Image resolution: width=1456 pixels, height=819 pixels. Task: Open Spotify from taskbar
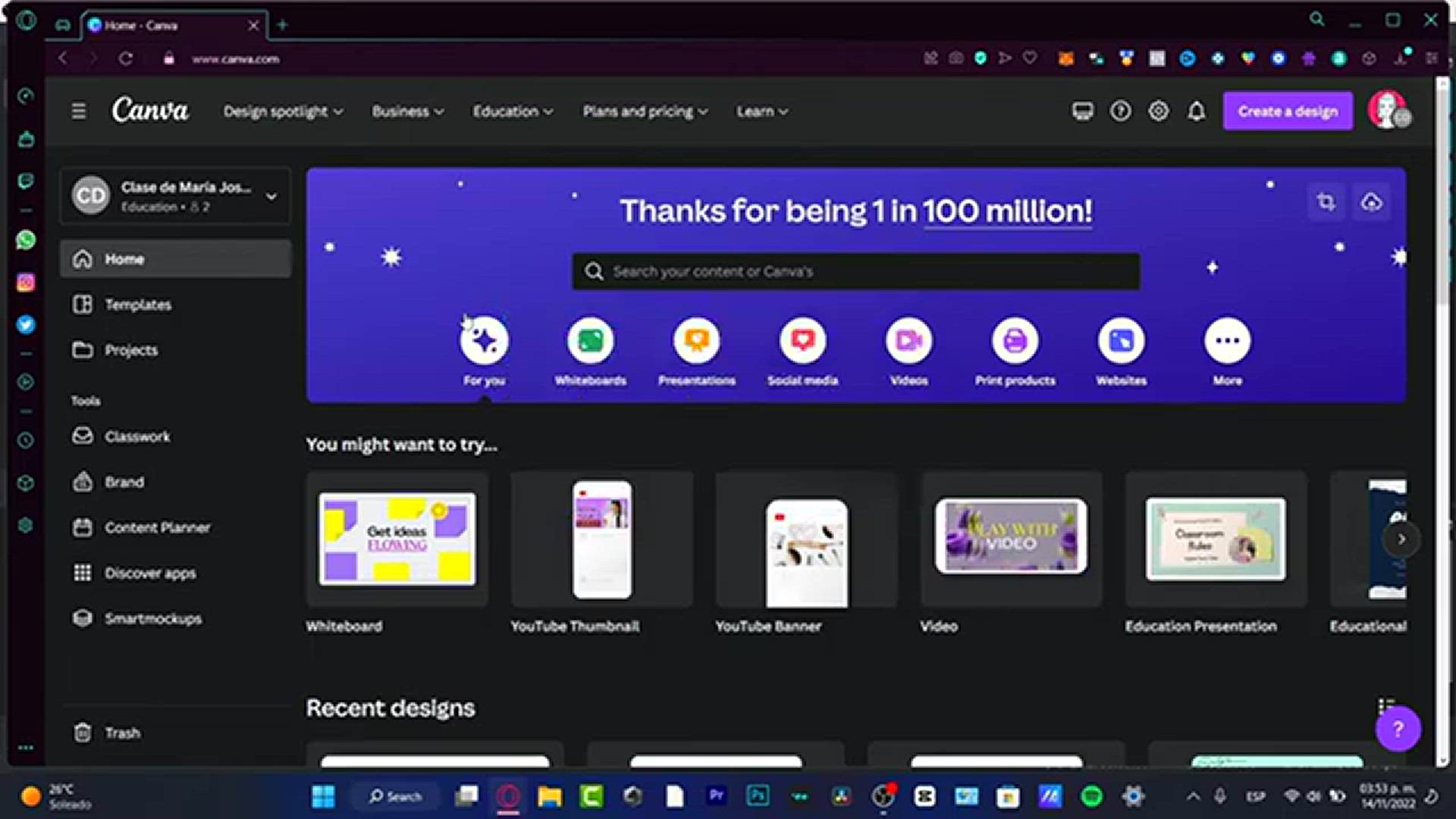pyautogui.click(x=1091, y=796)
